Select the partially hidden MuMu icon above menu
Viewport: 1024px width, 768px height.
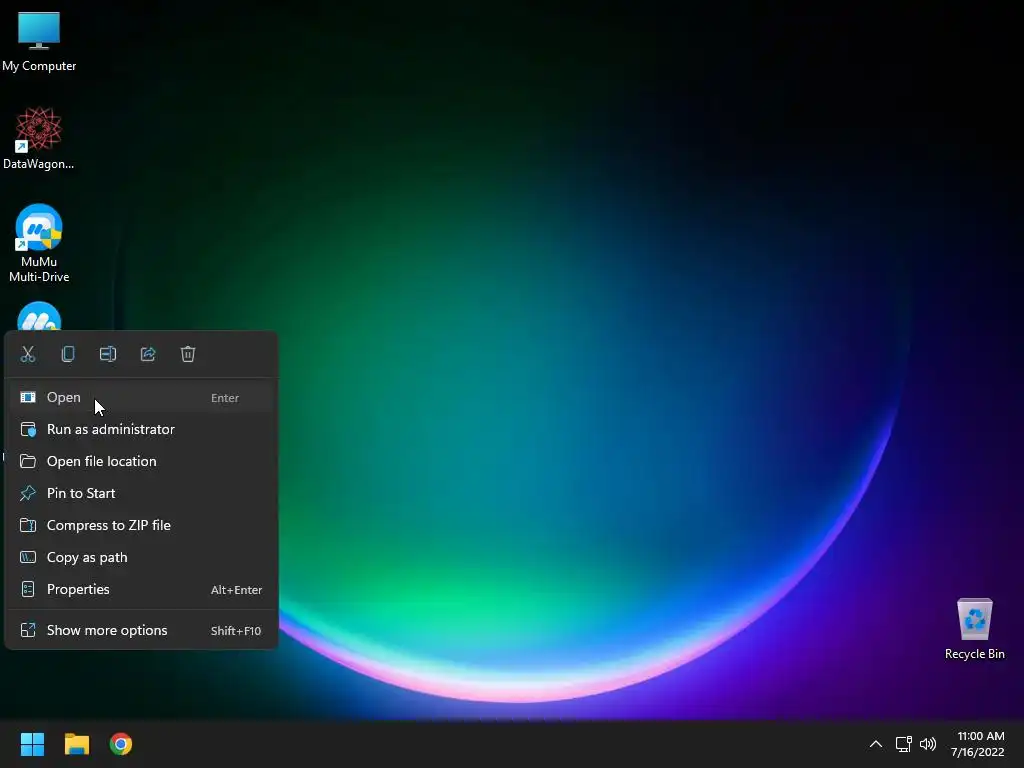tap(39, 316)
